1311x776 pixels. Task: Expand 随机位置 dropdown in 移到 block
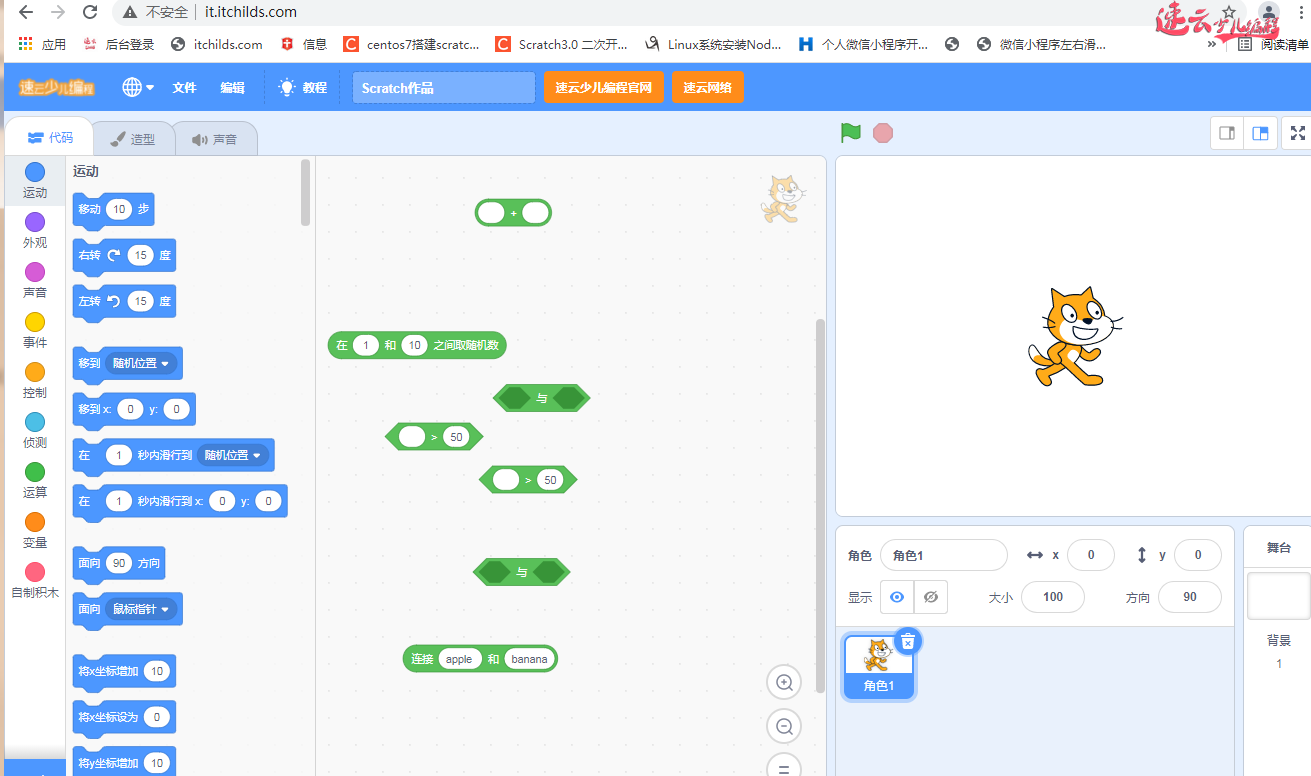(143, 363)
